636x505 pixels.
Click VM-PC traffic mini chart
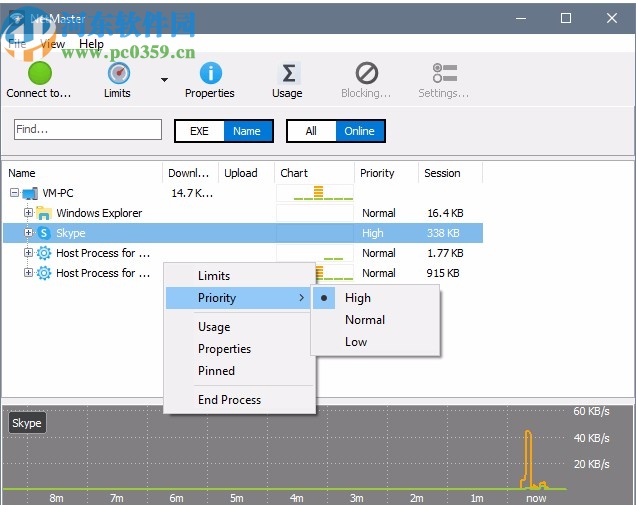click(315, 193)
